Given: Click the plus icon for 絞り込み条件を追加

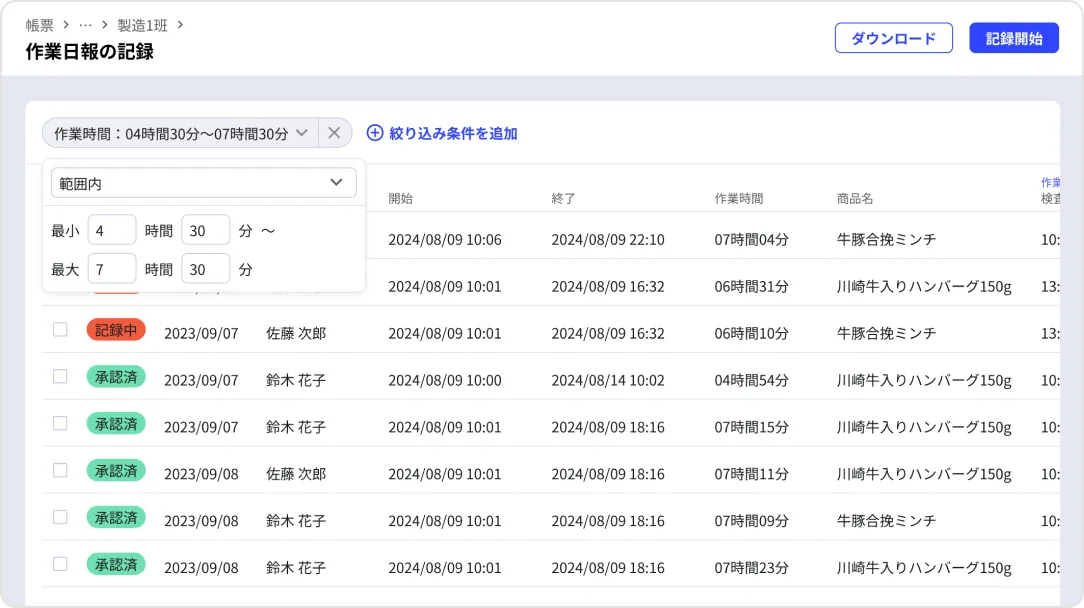Looking at the screenshot, I should point(375,133).
